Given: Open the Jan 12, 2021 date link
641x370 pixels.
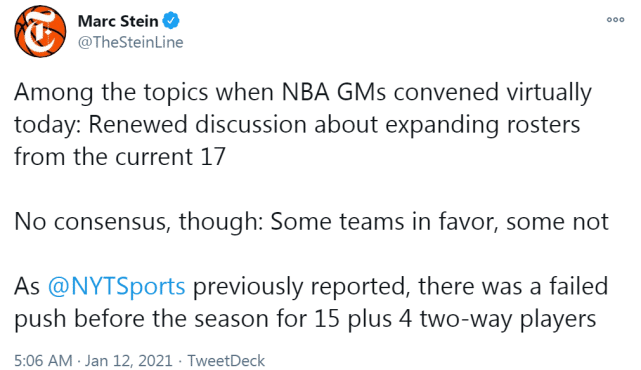Looking at the screenshot, I should [x=129, y=361].
